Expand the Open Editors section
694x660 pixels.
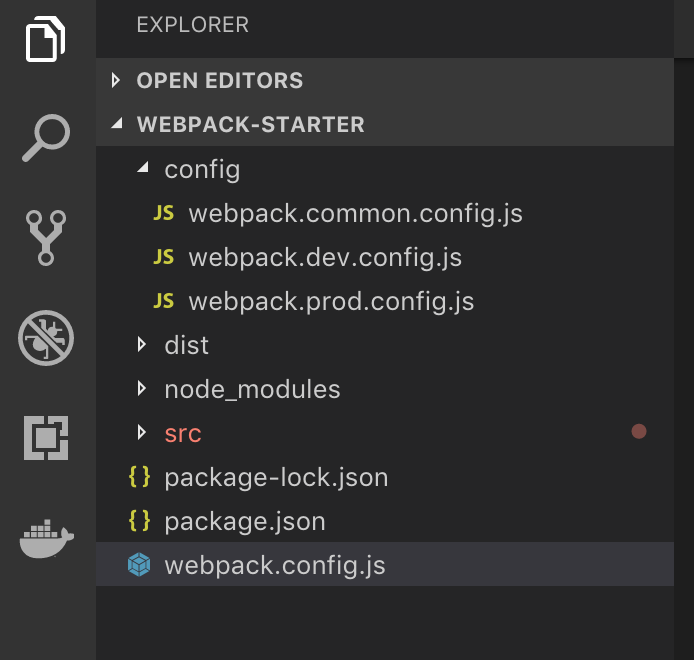(x=117, y=81)
